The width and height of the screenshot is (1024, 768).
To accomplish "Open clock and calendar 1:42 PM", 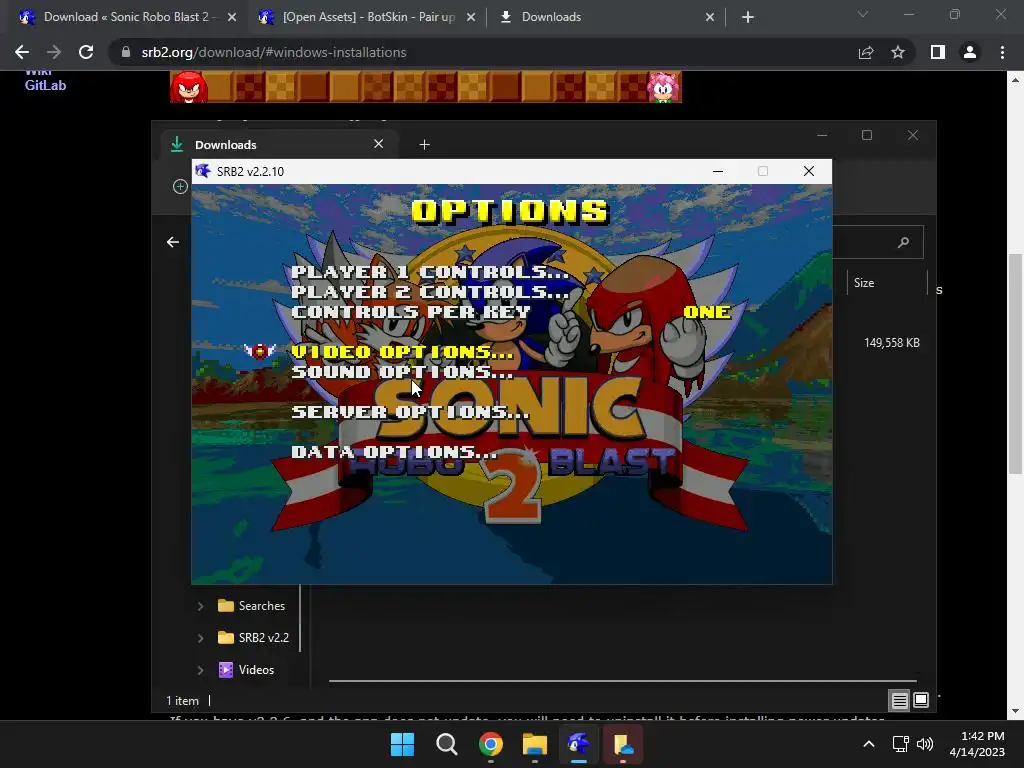I will (977, 744).
